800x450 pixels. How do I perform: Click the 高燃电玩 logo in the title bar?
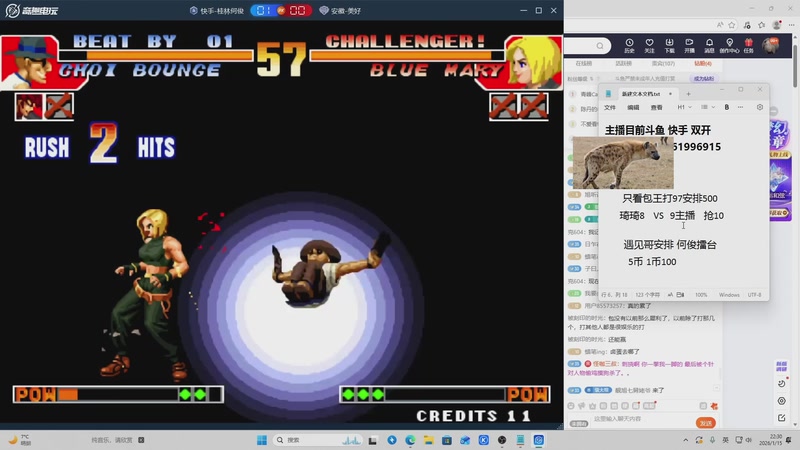pos(32,11)
